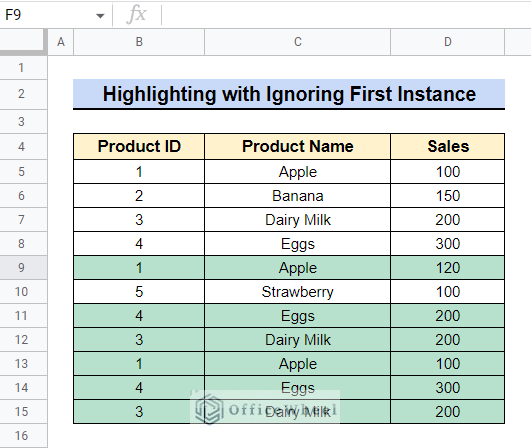Select the Product Name header cell
Viewport: 531px width, 448px height.
(297, 146)
